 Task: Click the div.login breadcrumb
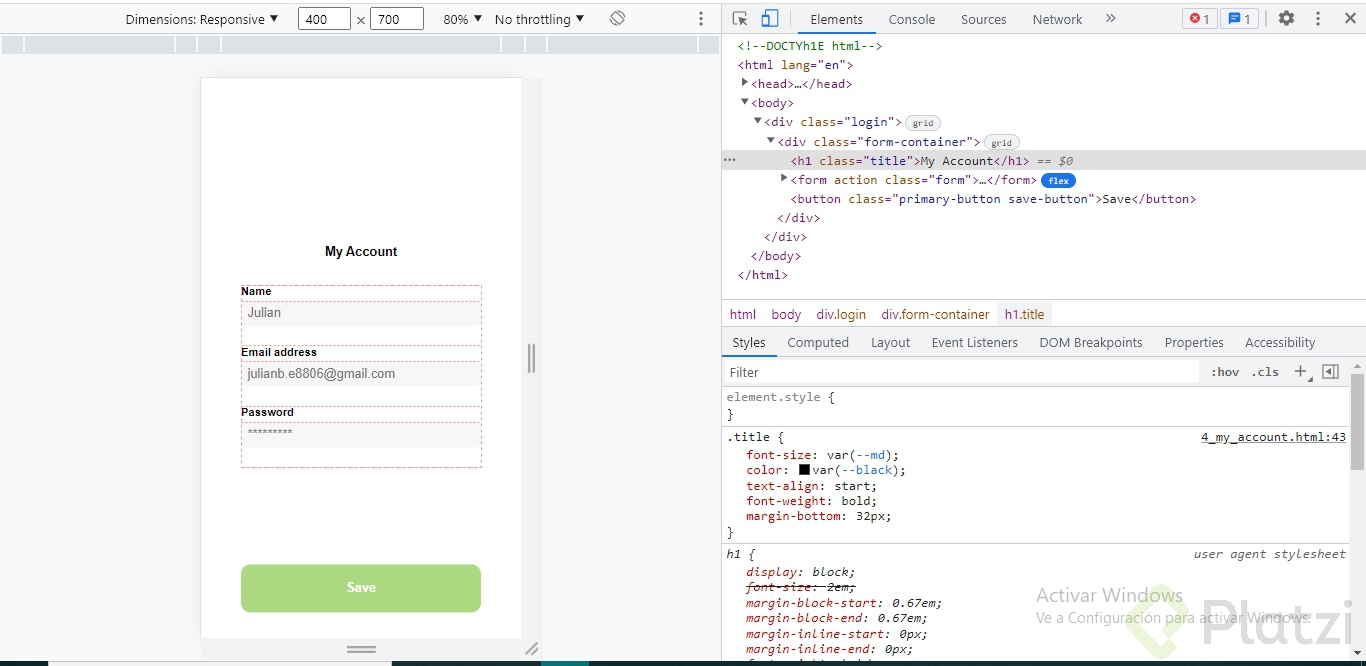coord(841,314)
